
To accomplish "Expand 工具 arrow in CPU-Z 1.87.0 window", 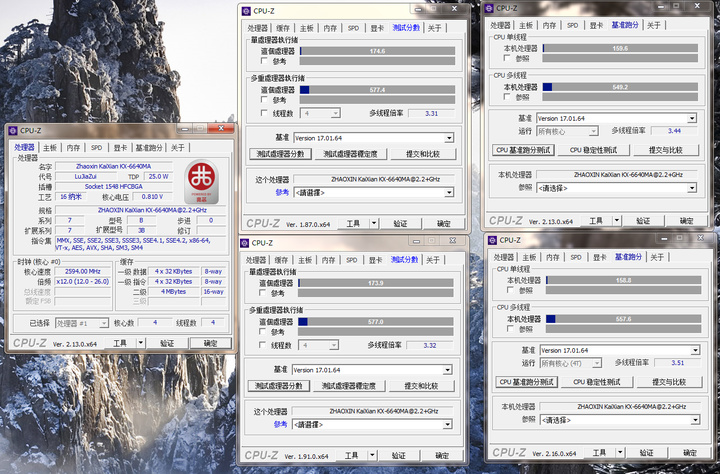I will [374, 224].
